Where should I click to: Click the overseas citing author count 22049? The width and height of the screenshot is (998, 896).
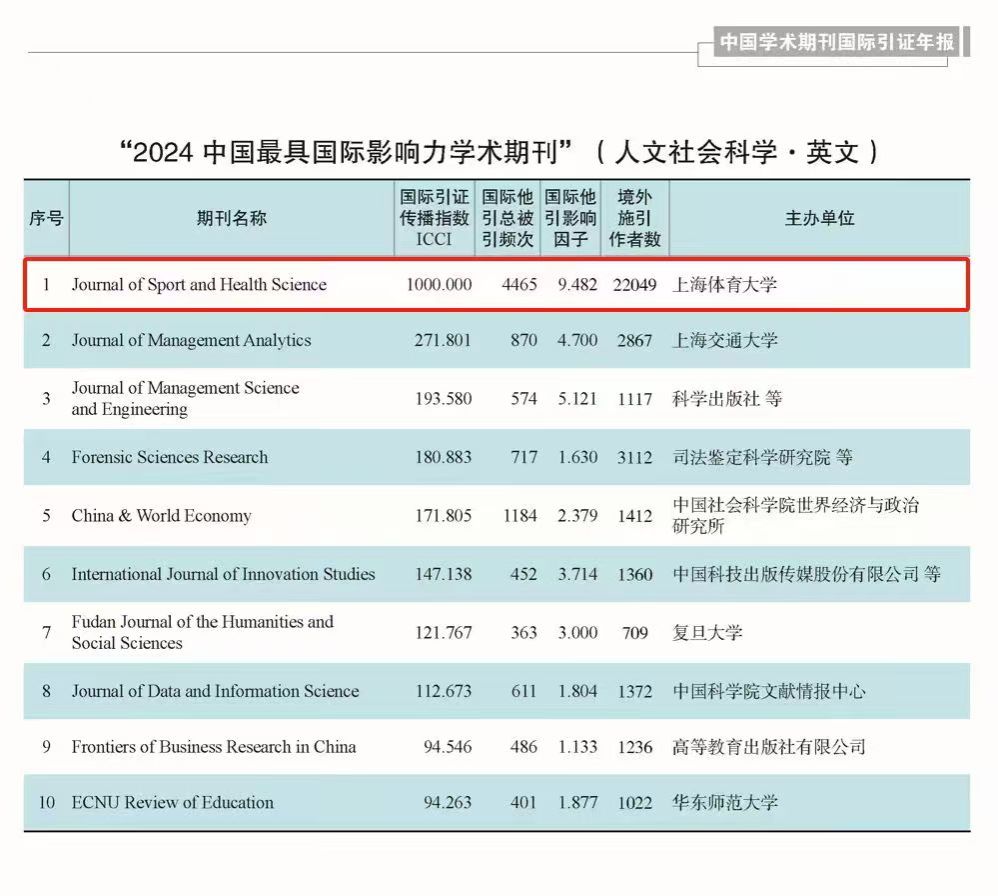634,285
